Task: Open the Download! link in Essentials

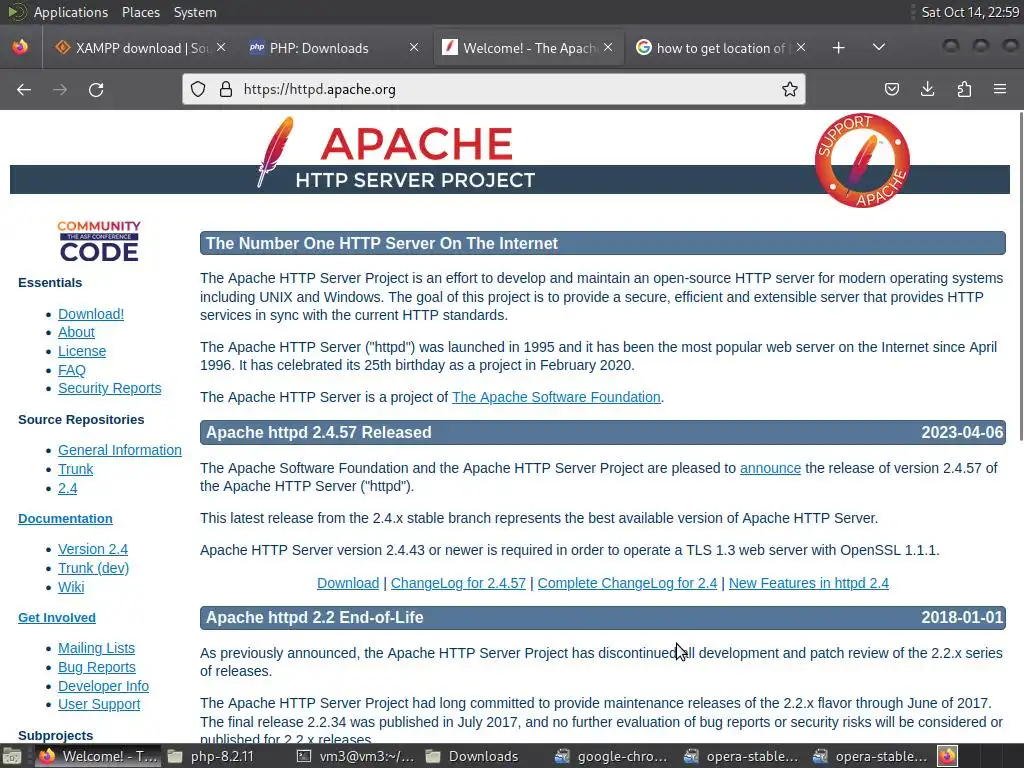Action: (91, 314)
